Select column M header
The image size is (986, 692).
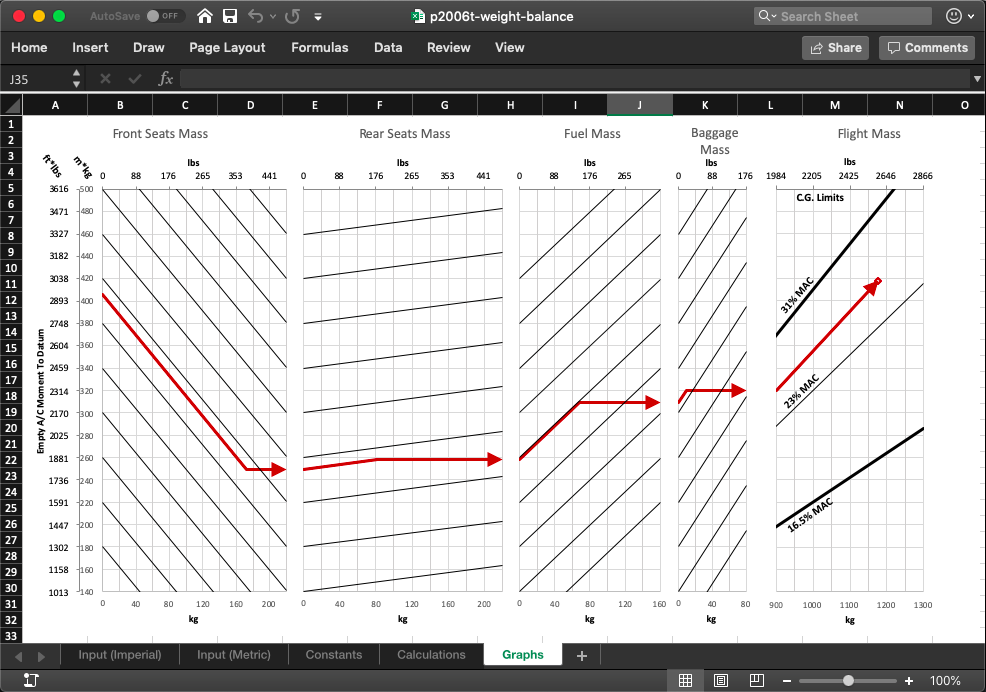coord(834,105)
